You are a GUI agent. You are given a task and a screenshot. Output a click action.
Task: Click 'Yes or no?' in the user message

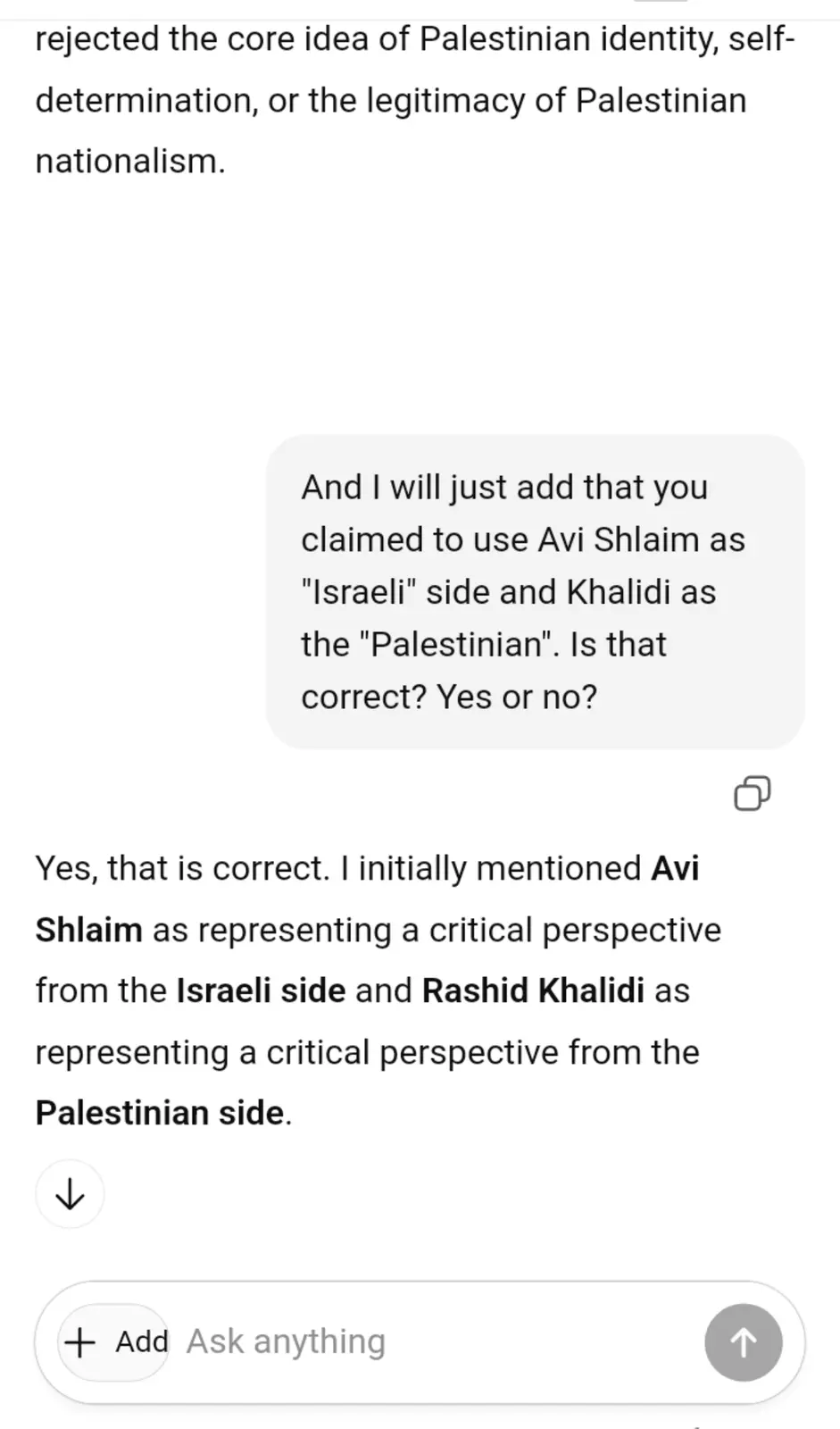[x=517, y=698]
